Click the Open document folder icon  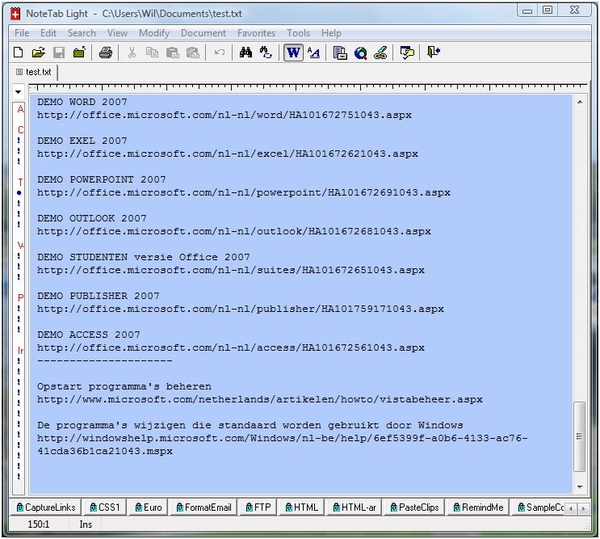[38, 52]
